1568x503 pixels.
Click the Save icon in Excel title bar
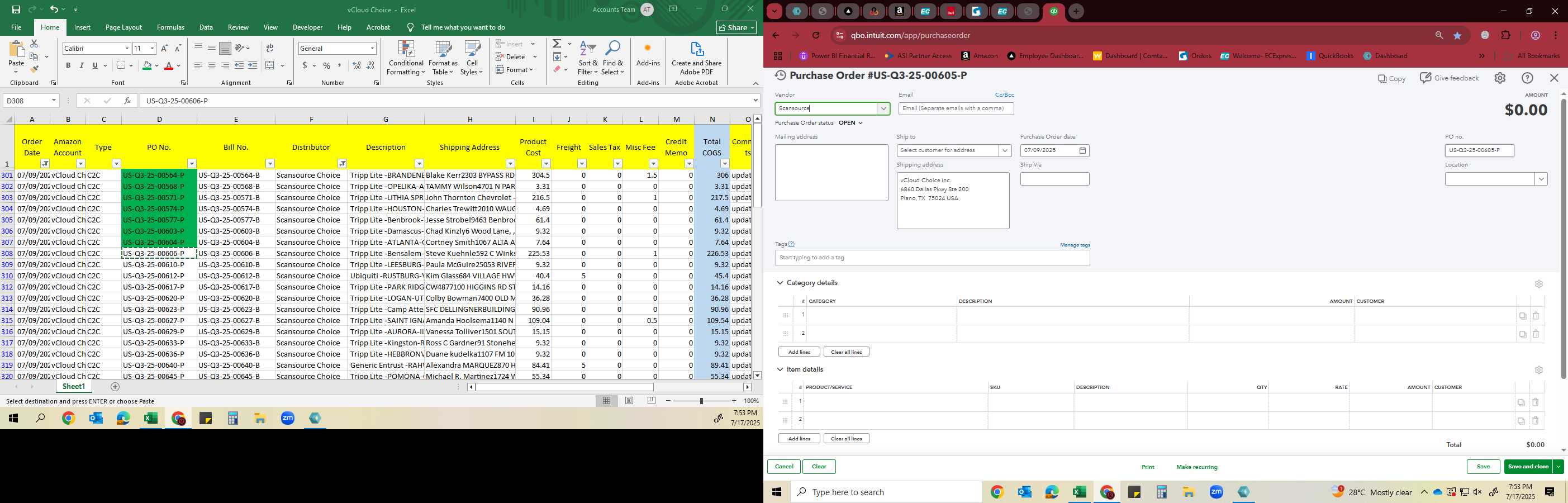(16, 9)
